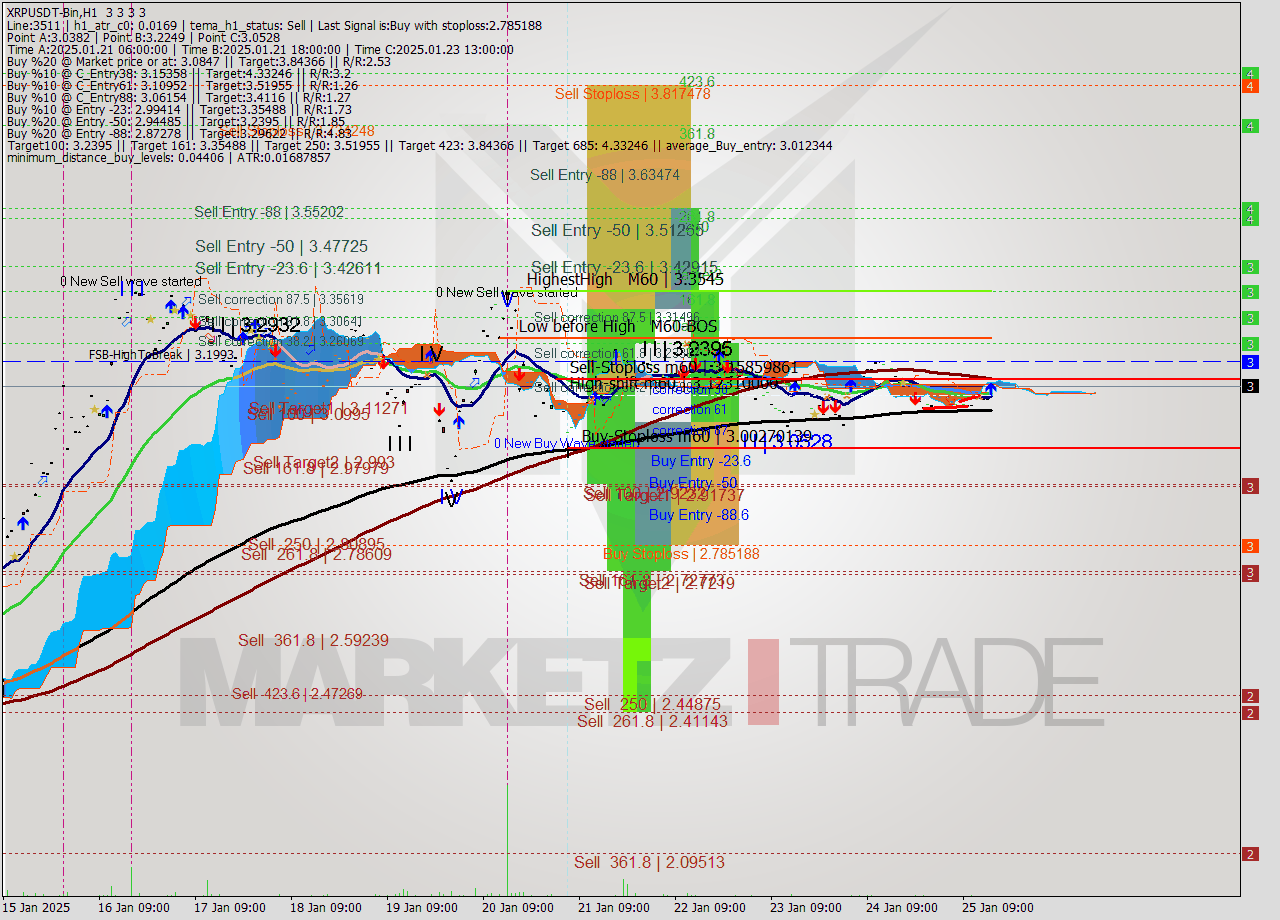Click the '18 Jan 09:00' time axis label
This screenshot has width=1280, height=920.
pos(325,908)
